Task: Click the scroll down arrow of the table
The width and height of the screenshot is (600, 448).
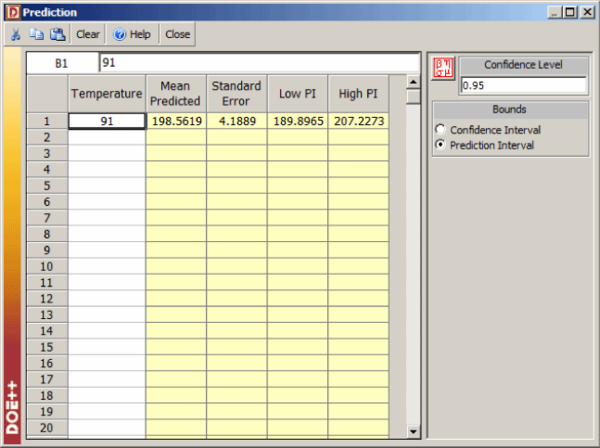Action: [x=414, y=431]
